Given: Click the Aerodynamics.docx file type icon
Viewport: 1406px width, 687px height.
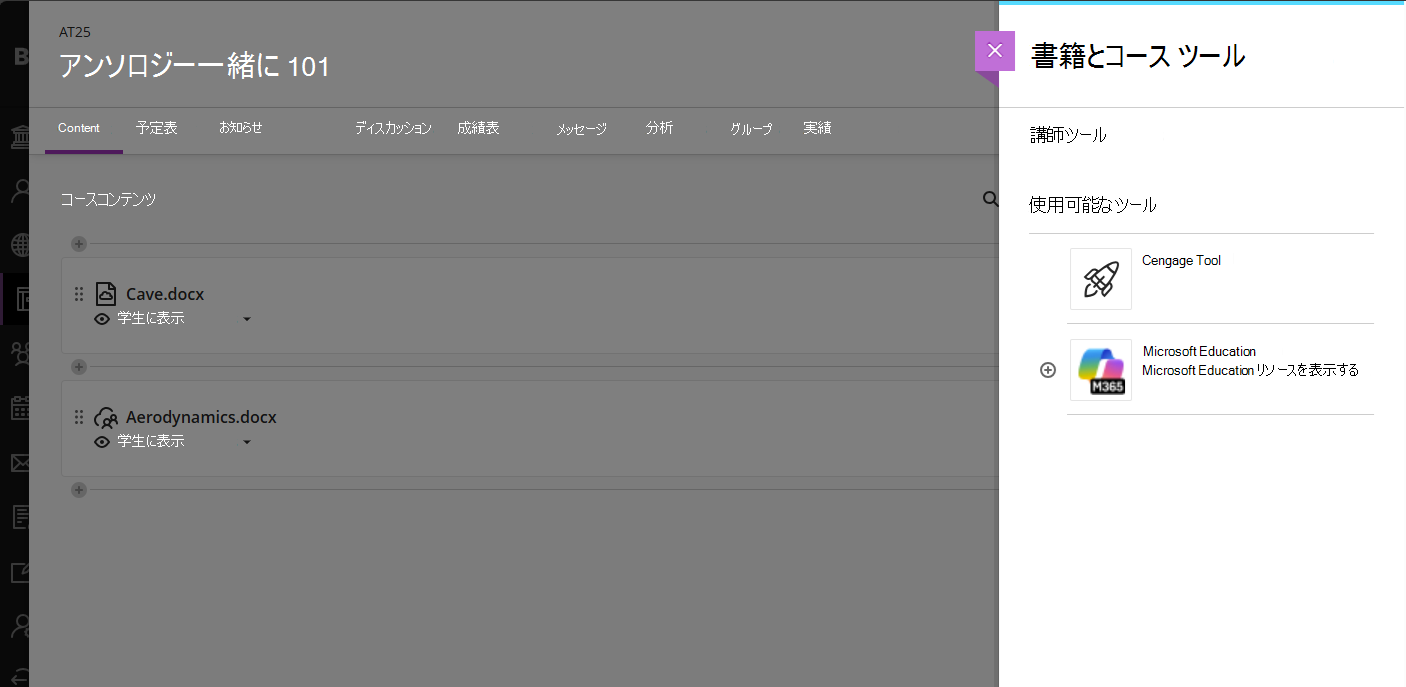Looking at the screenshot, I should [106, 417].
